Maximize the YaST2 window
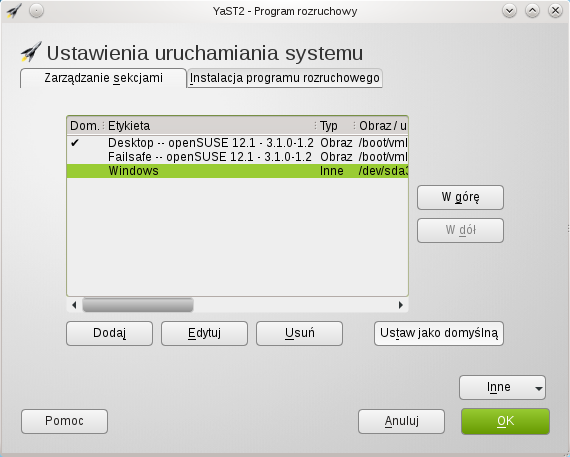This screenshot has width=570, height=457. (x=532, y=11)
